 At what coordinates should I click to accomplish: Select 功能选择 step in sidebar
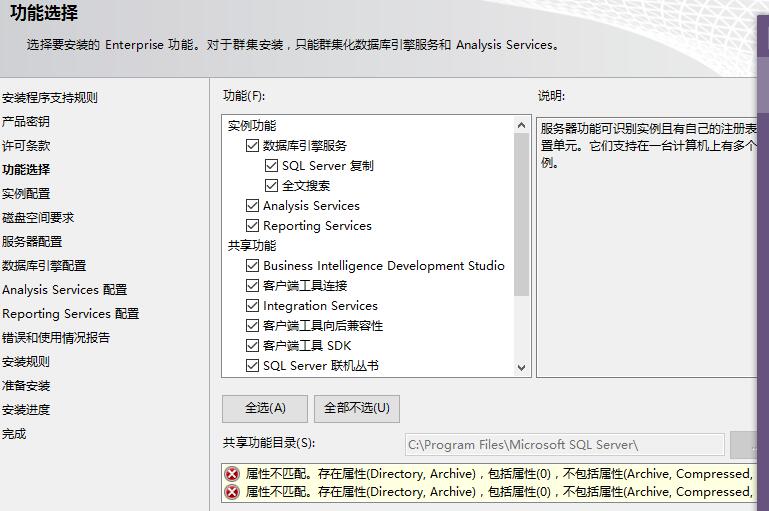point(26,170)
